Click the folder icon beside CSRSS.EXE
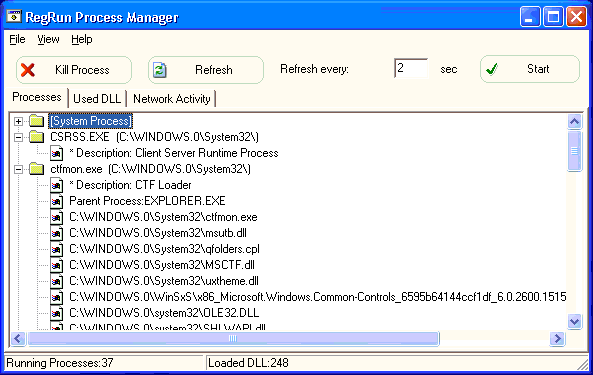The image size is (593, 375). tap(37, 137)
